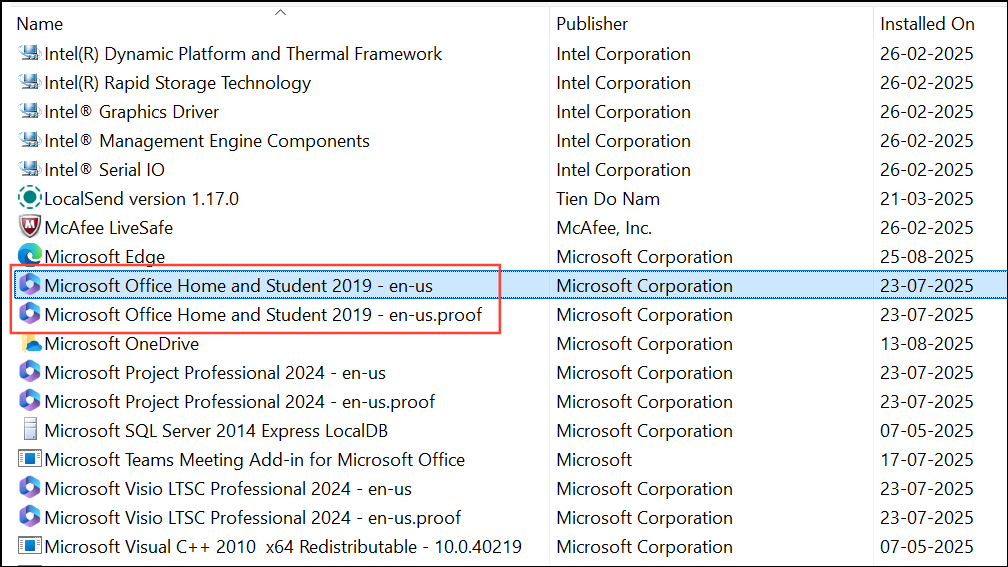Image resolution: width=1008 pixels, height=567 pixels.
Task: Click the Intel Graphics Driver icon
Action: [30, 112]
